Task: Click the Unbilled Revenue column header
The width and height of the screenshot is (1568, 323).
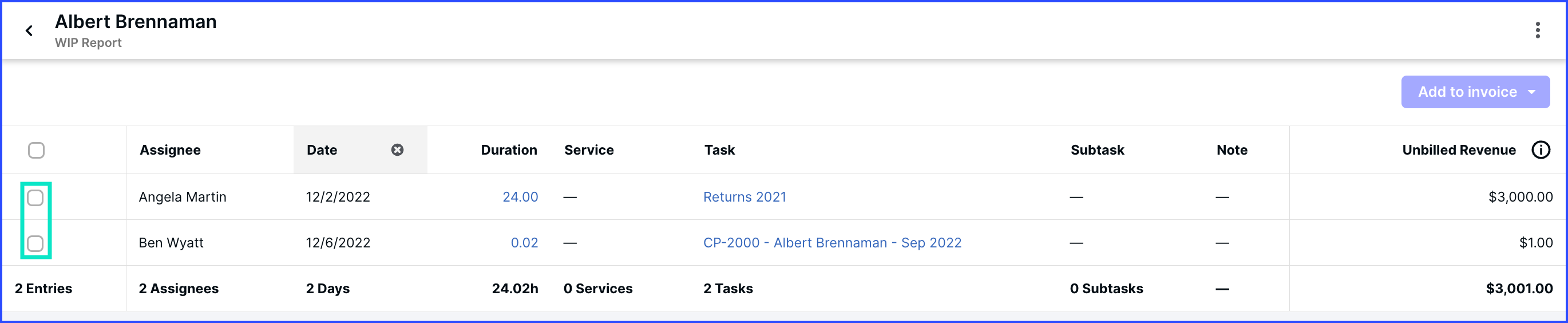Action: 1459,150
